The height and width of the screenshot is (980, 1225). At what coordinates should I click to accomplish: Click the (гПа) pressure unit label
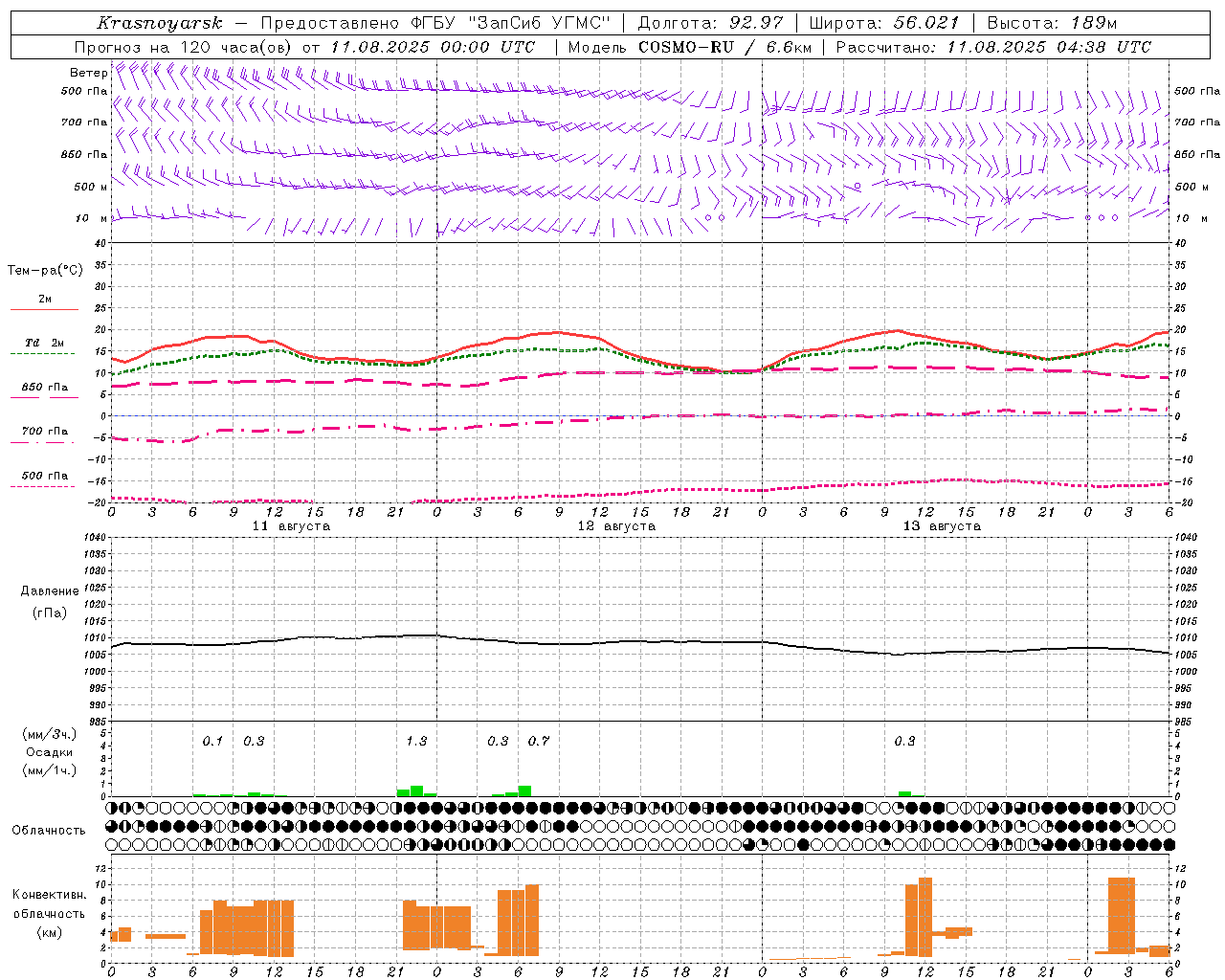point(50,612)
